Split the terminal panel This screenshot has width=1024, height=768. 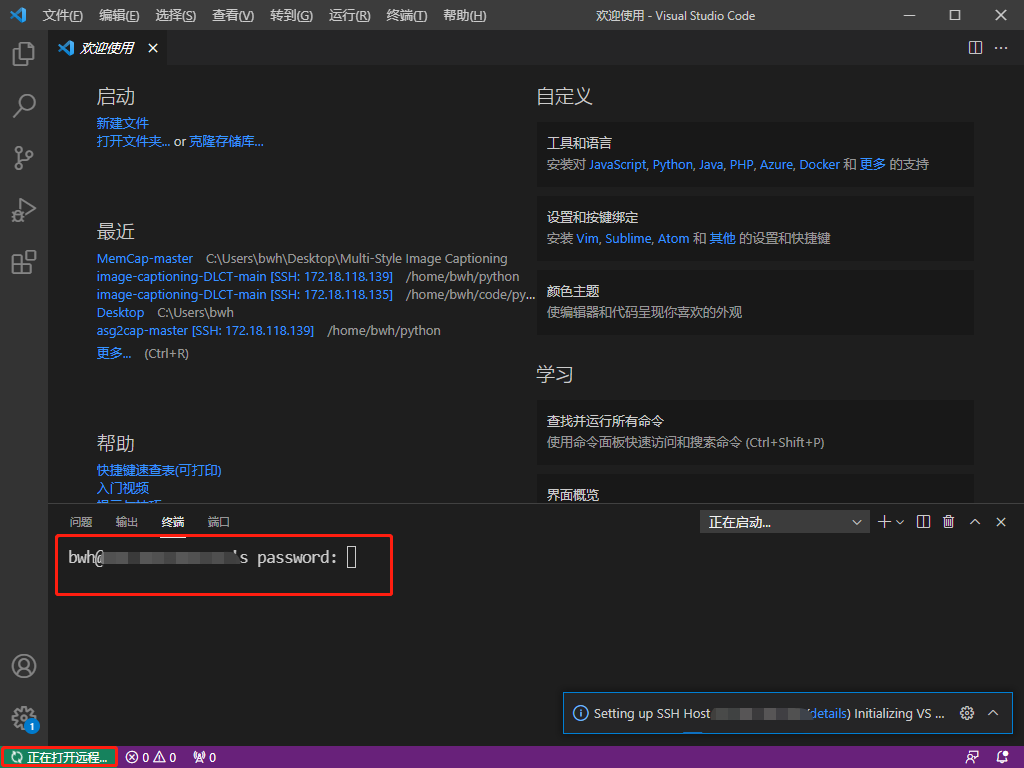tap(923, 522)
